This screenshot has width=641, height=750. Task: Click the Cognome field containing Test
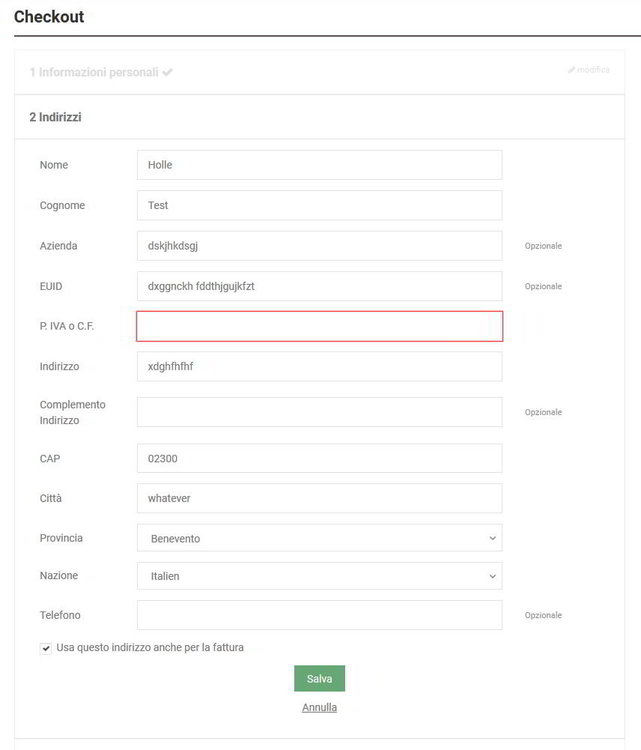coord(319,205)
